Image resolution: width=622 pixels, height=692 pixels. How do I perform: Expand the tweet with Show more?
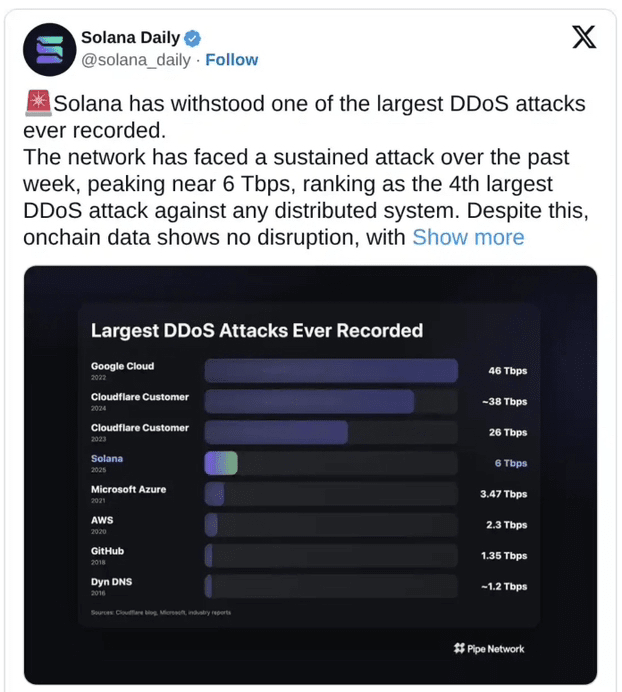click(x=468, y=237)
